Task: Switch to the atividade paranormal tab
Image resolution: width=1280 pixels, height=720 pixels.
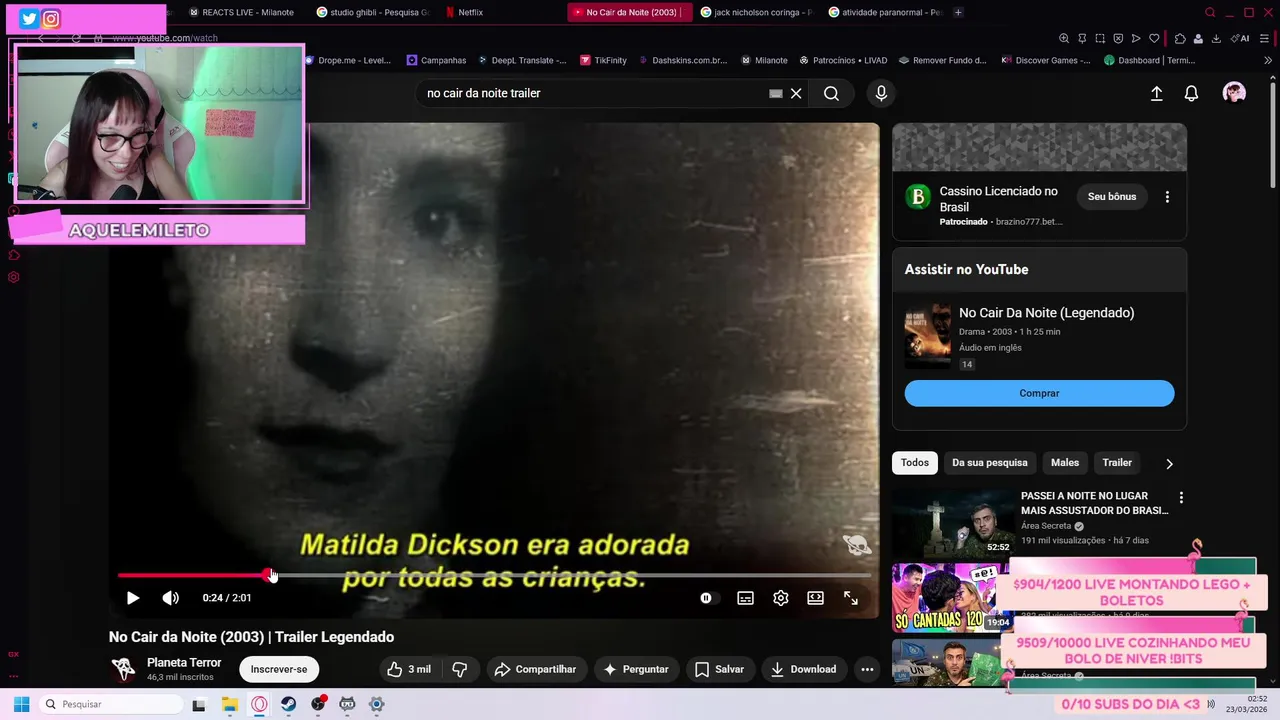Action: click(884, 12)
